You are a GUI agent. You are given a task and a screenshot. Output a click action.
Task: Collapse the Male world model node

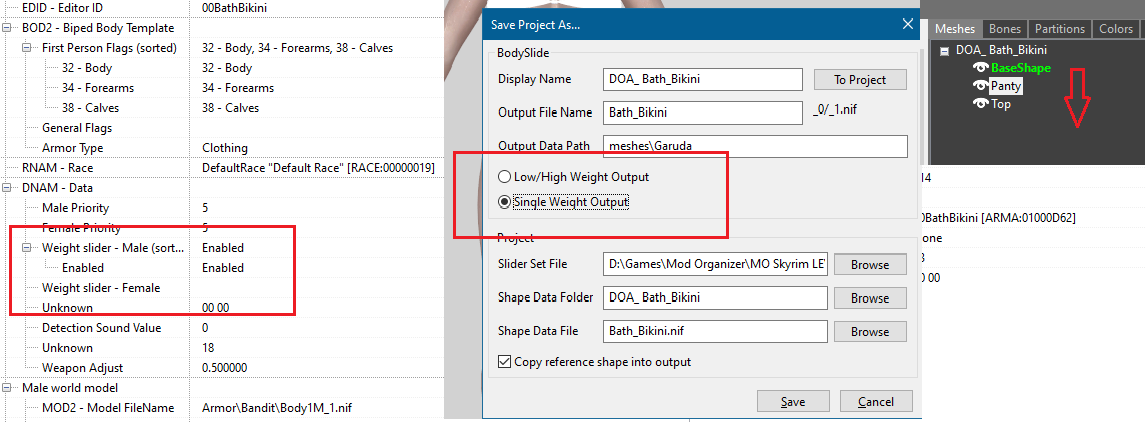tap(7, 388)
